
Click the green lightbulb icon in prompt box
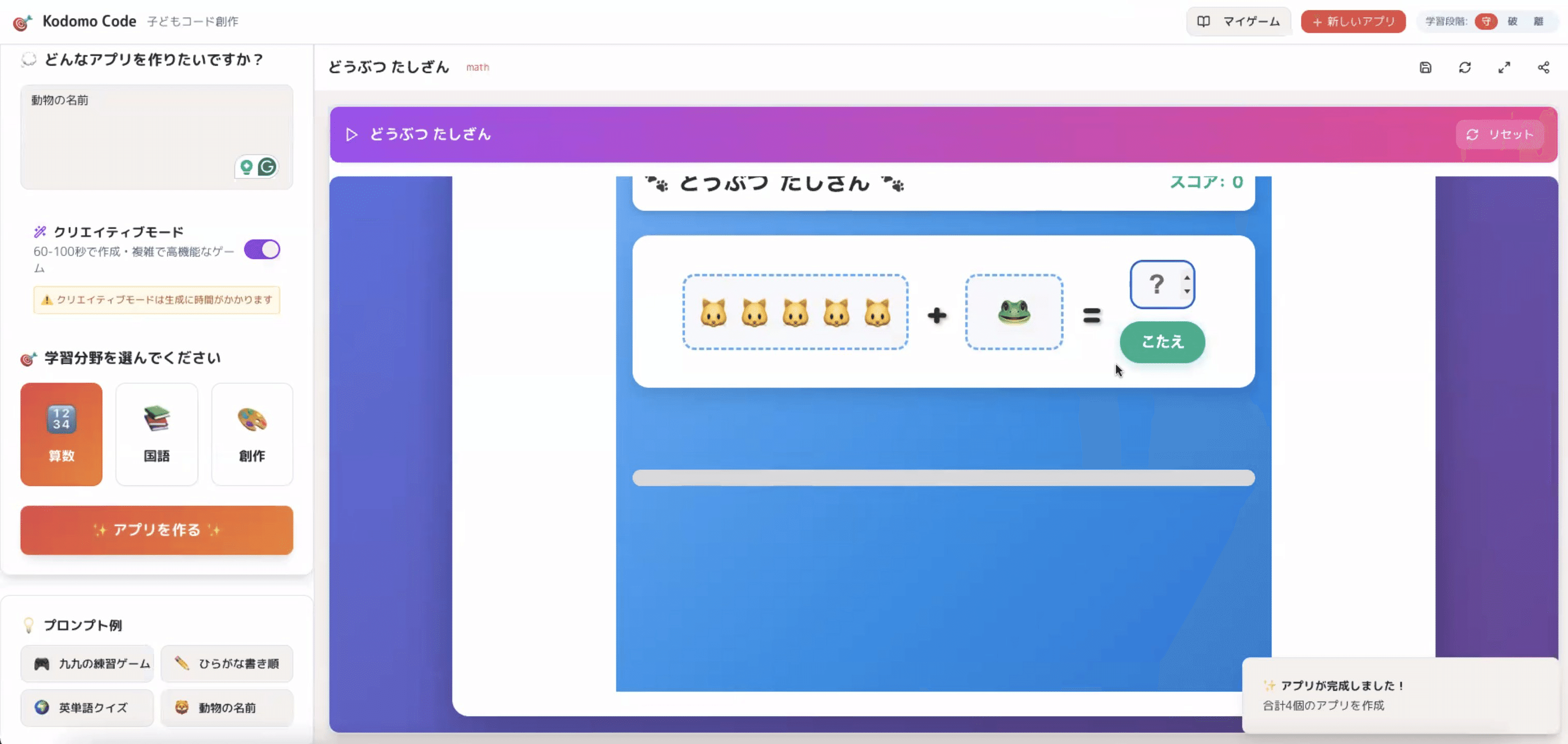point(246,167)
